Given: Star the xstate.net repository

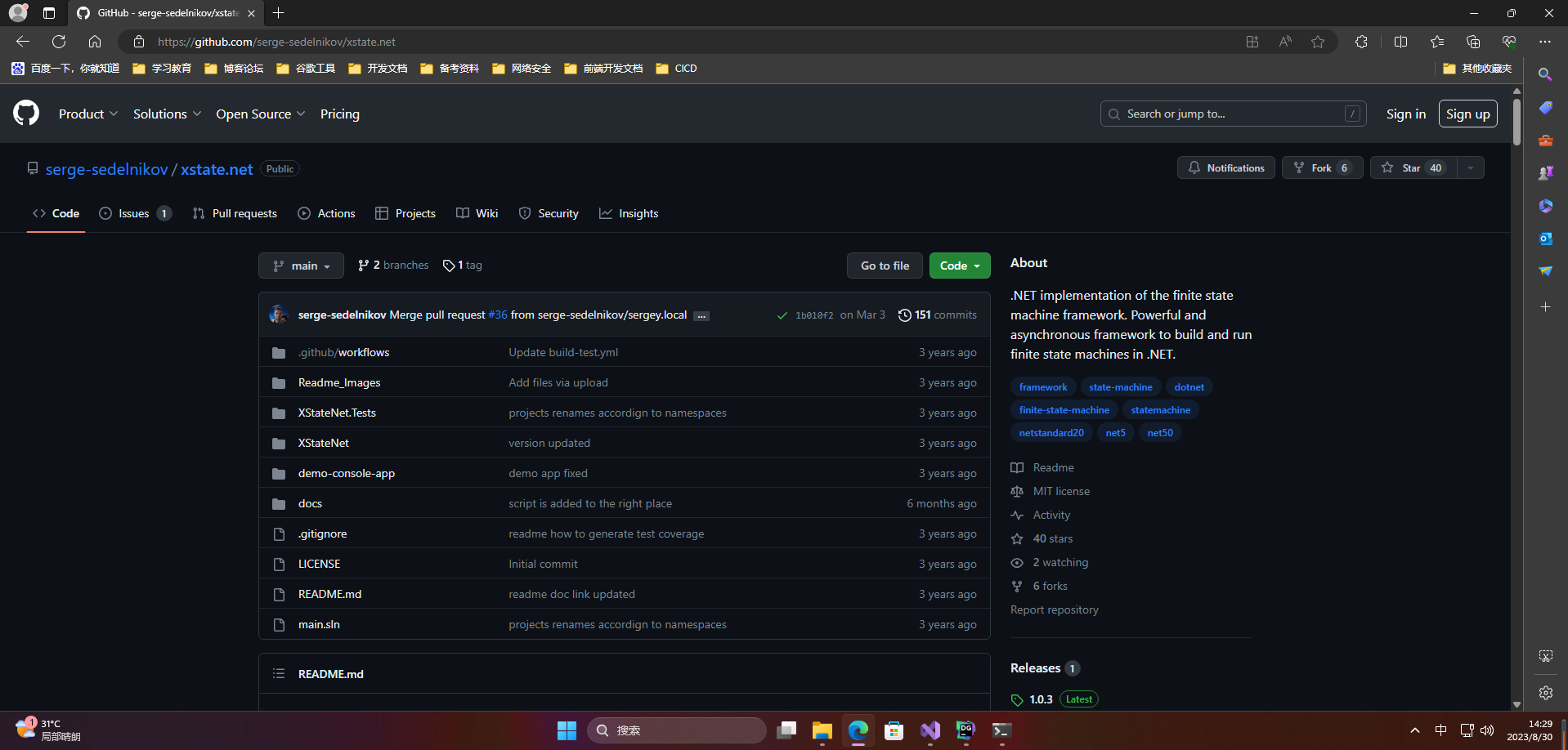Looking at the screenshot, I should coord(1413,167).
